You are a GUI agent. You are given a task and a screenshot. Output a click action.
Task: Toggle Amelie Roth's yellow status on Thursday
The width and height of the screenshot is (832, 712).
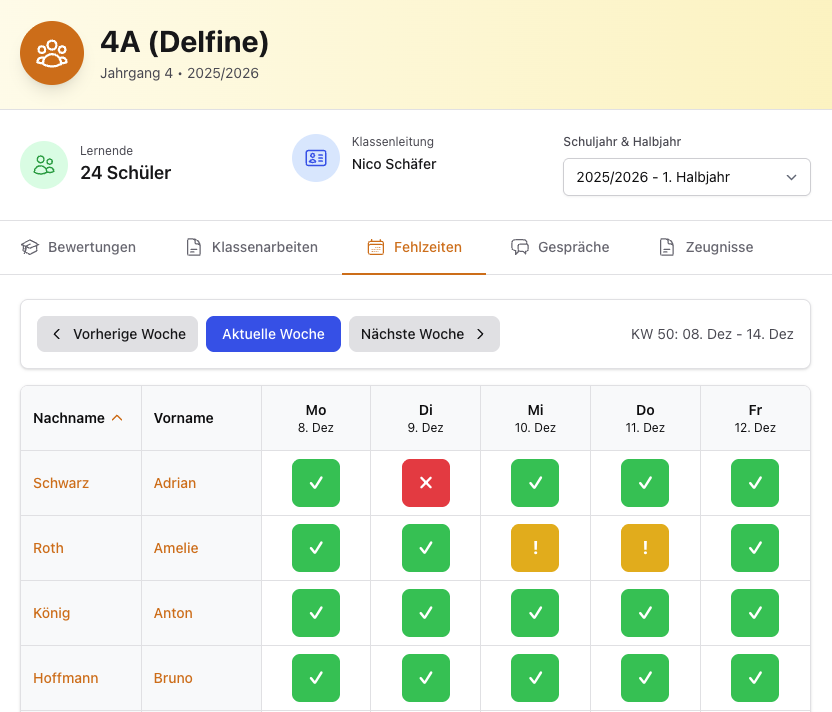coord(645,548)
